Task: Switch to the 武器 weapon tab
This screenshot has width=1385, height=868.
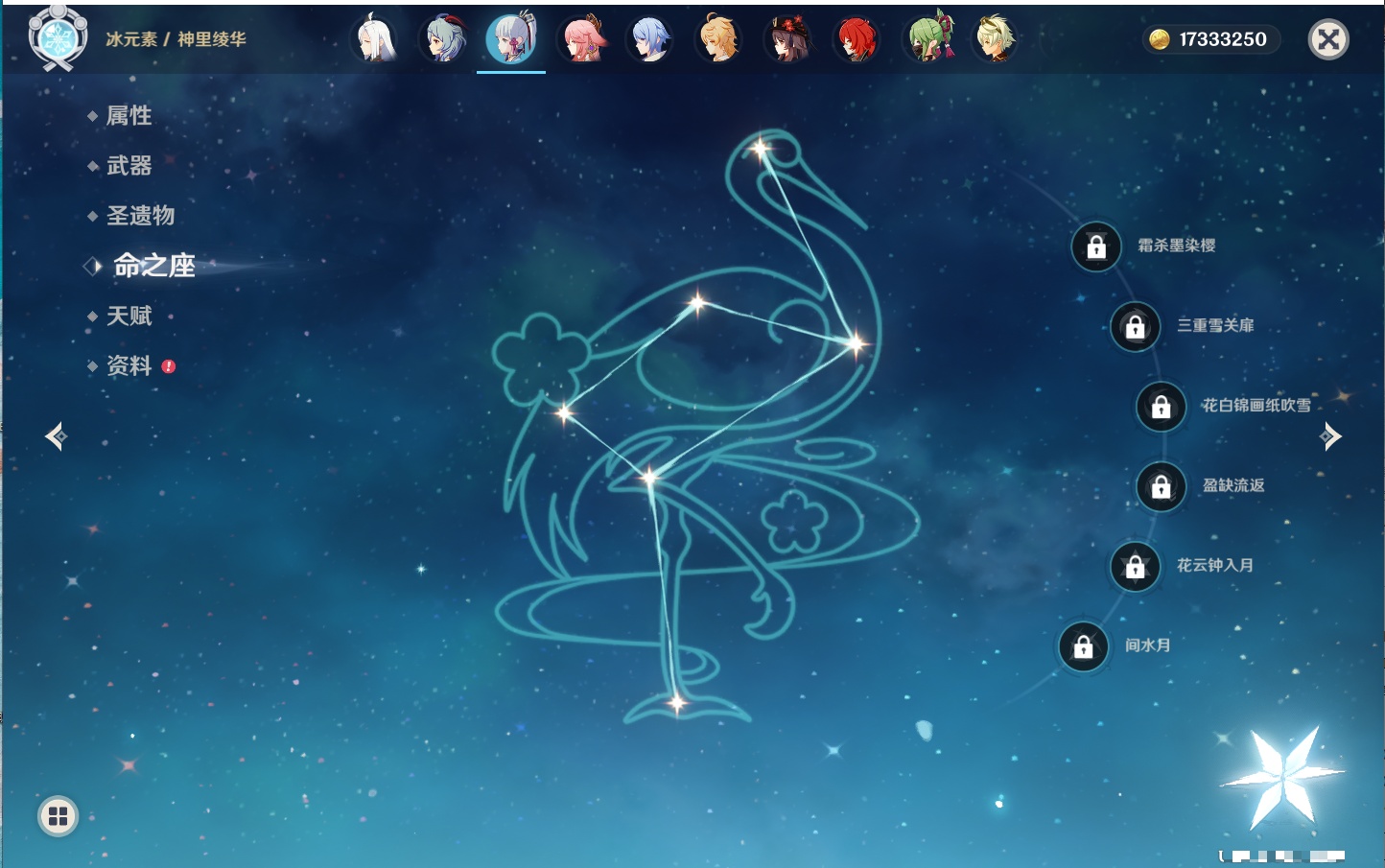Action: point(129,166)
